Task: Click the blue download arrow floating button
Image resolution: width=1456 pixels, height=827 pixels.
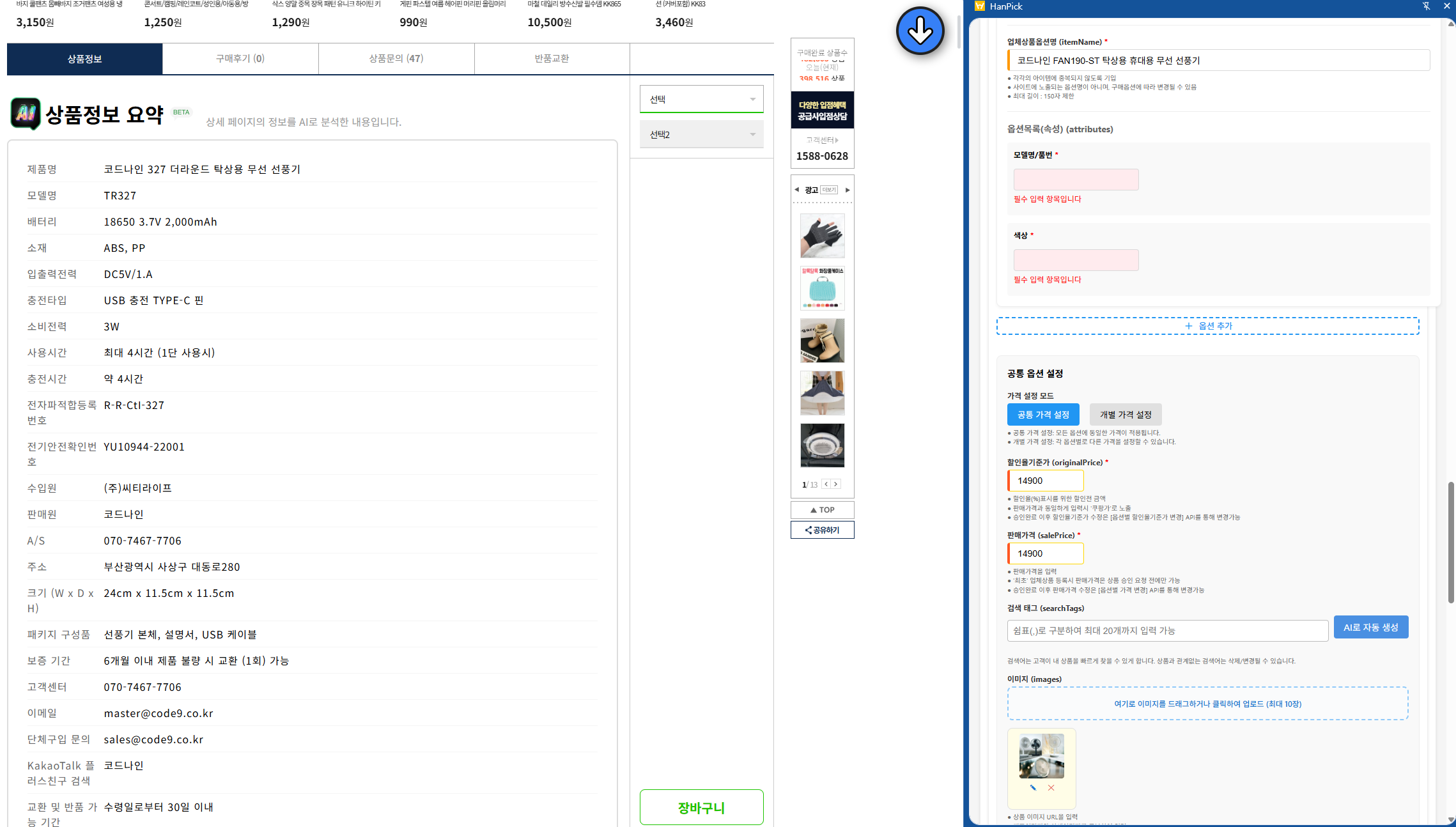Action: [x=920, y=31]
